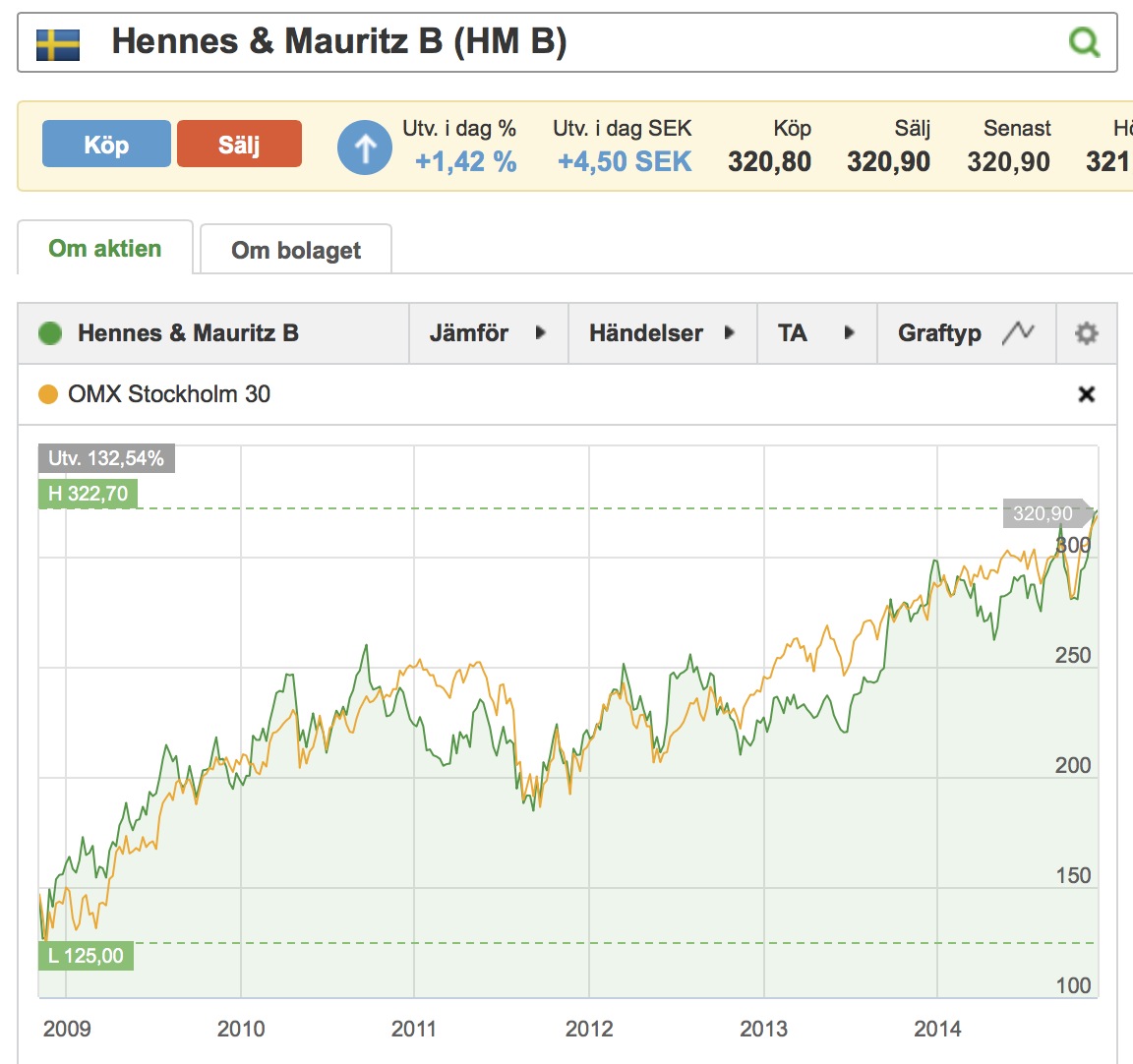Select the Om aktien tab
This screenshot has height=1064, width=1133.
click(105, 248)
